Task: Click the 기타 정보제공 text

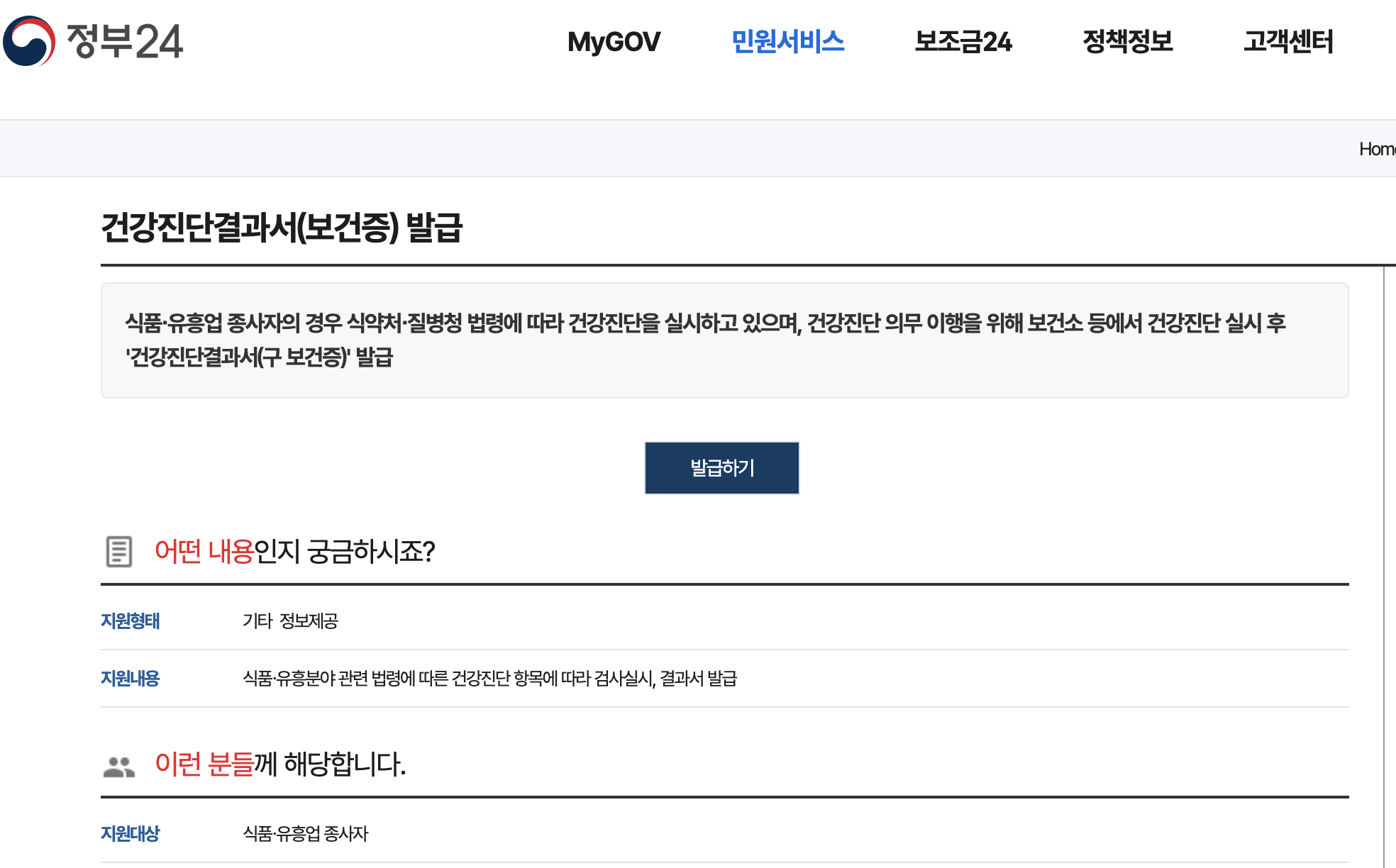Action: tap(290, 621)
